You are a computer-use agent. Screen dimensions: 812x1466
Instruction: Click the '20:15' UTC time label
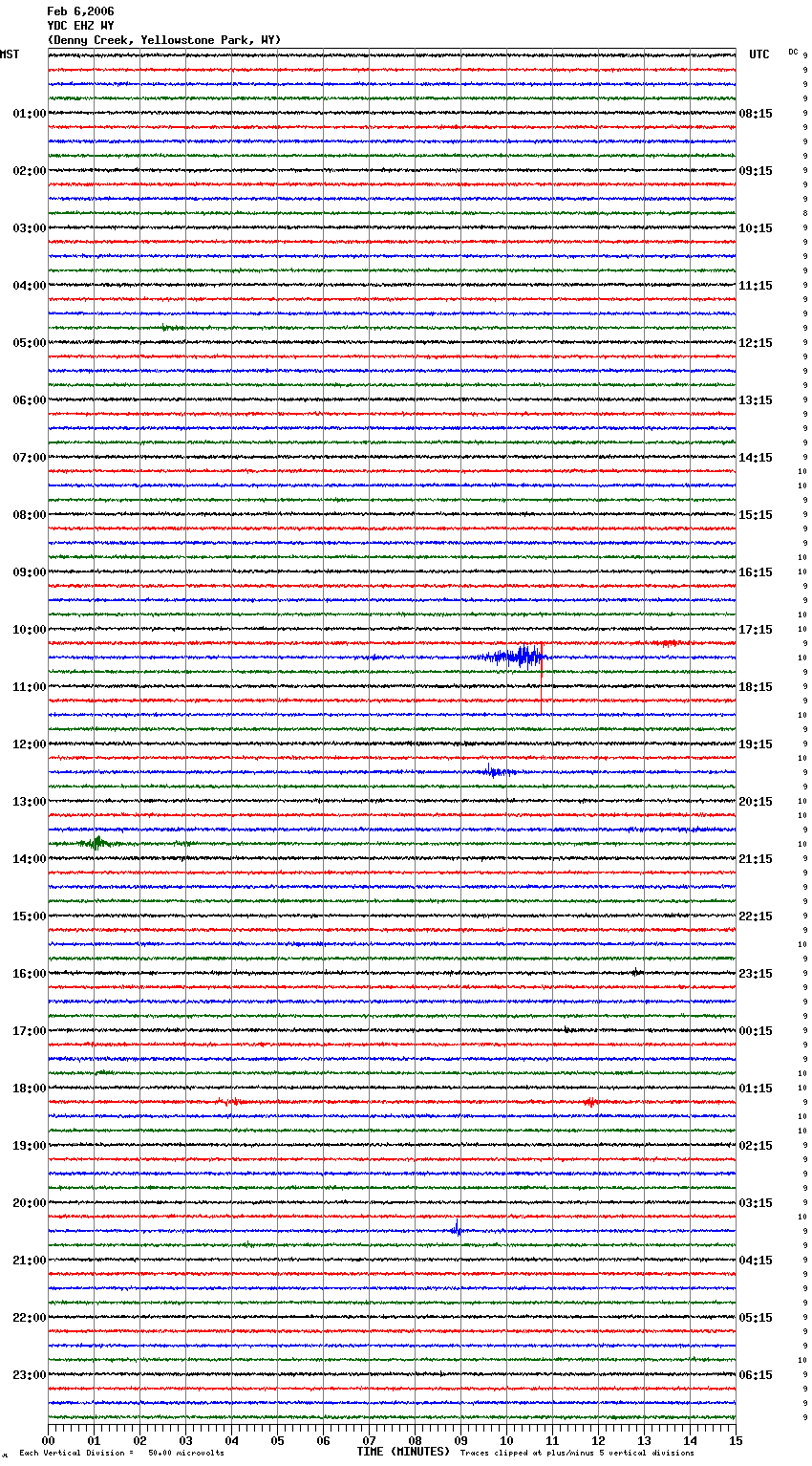756,802
